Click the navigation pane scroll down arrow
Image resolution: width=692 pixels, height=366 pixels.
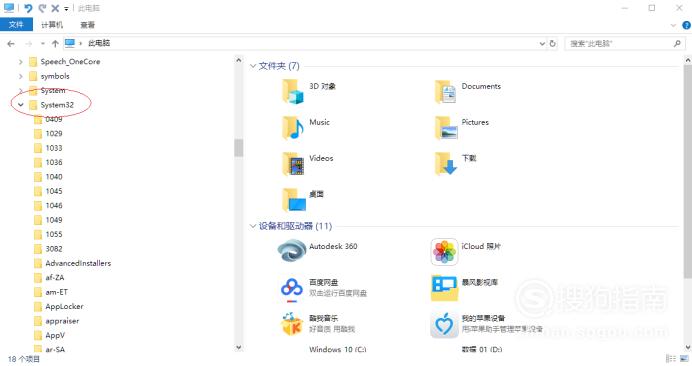pos(239,347)
